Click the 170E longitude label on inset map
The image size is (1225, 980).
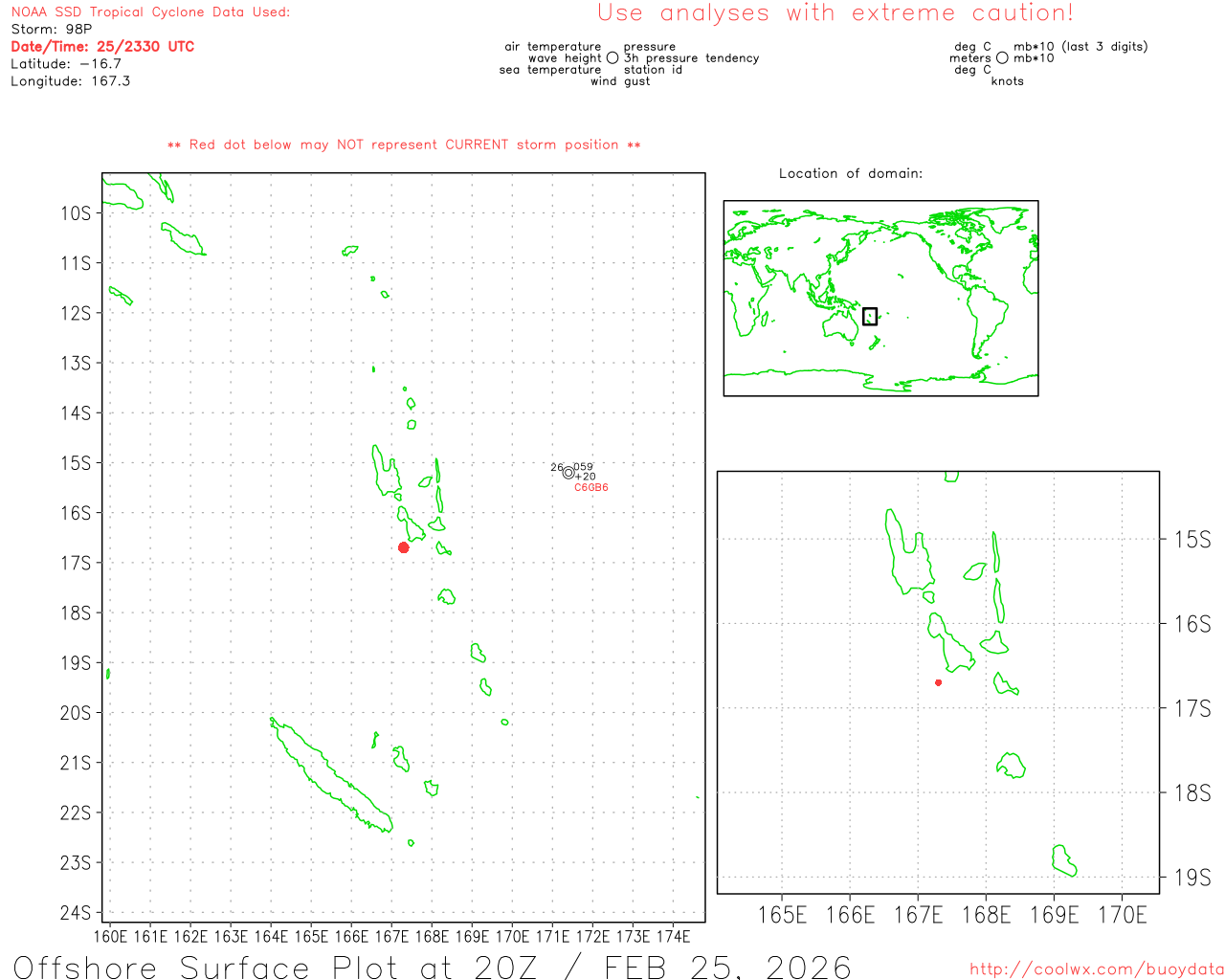1122,916
